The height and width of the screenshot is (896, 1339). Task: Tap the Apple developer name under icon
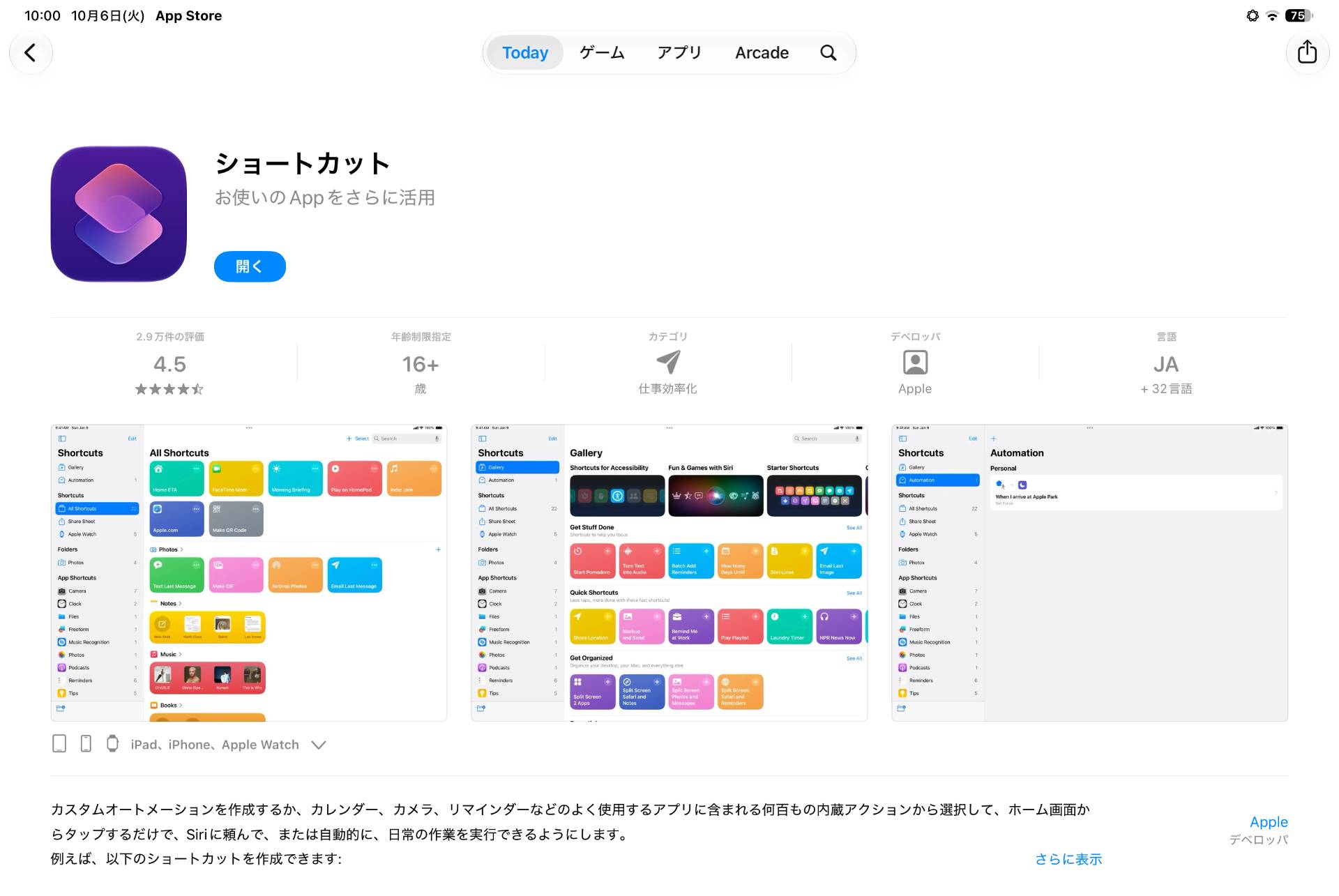pyautogui.click(x=915, y=388)
